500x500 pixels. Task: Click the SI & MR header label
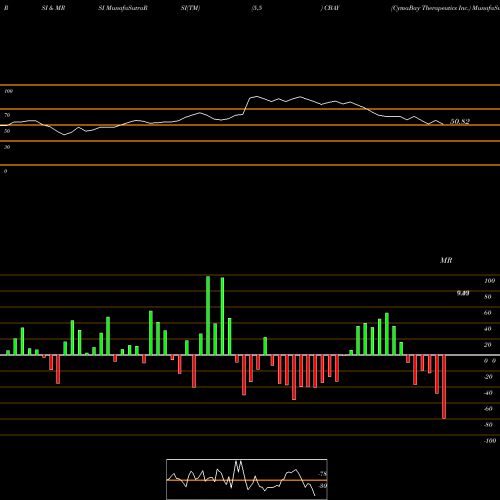click(x=53, y=8)
